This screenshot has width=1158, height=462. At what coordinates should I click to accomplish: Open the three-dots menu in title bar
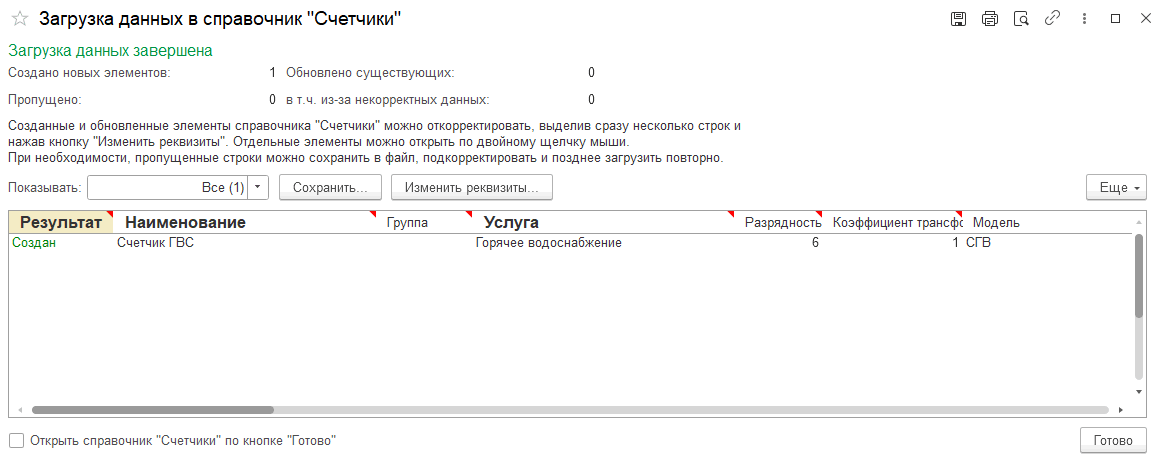pos(1084,19)
